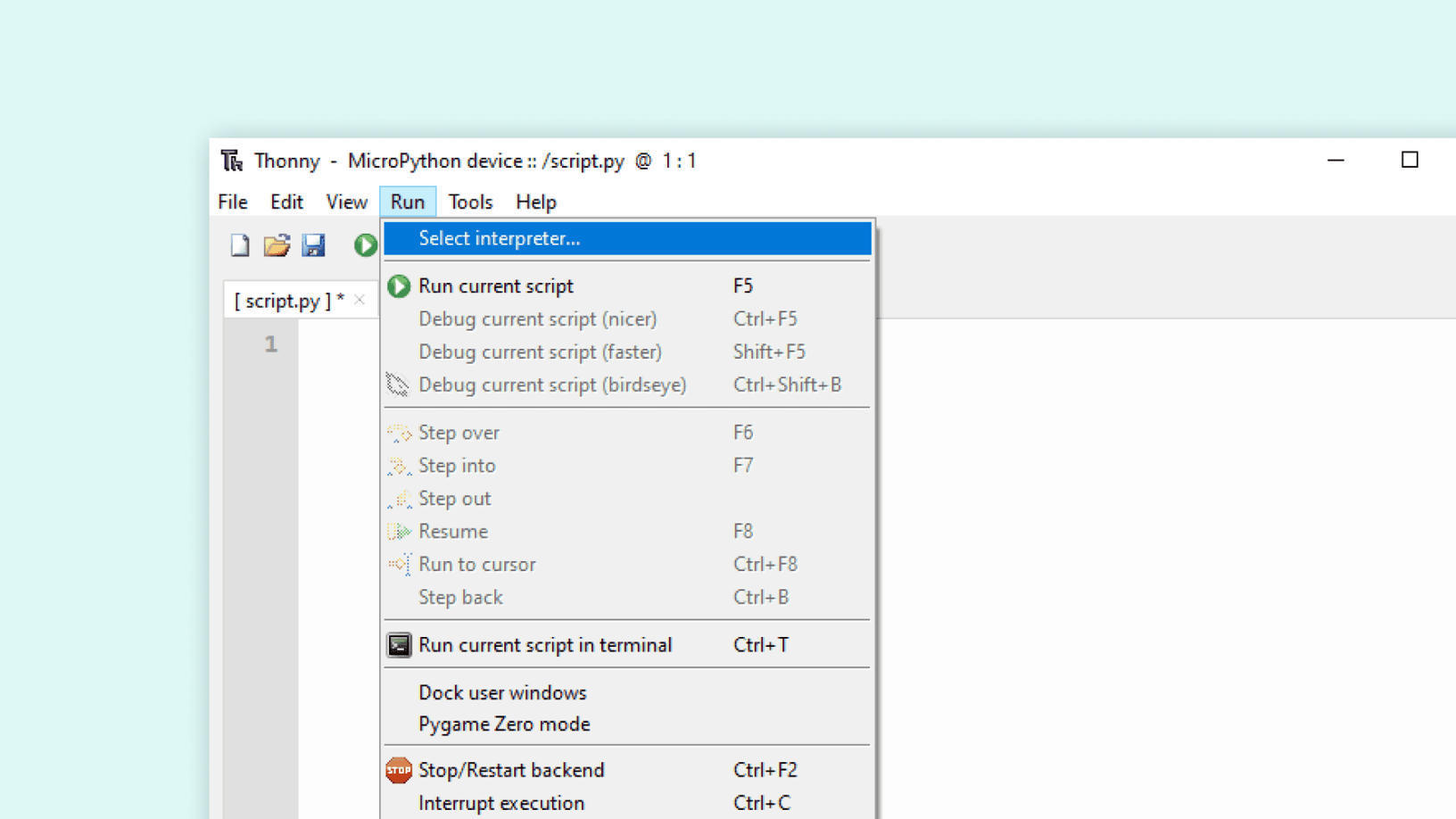Viewport: 1456px width, 819px height.
Task: Toggle Dock user windows option
Action: click(x=502, y=692)
